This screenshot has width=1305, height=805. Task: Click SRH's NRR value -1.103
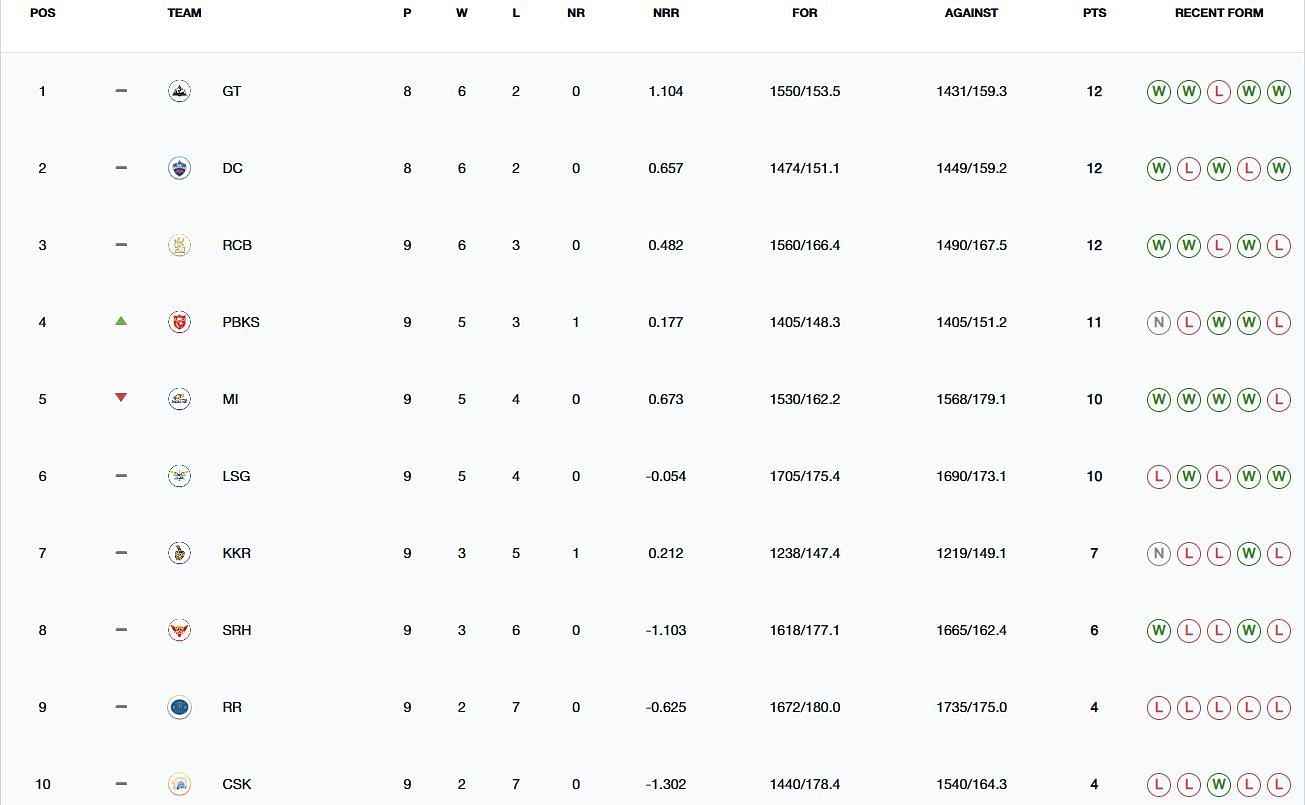[665, 630]
